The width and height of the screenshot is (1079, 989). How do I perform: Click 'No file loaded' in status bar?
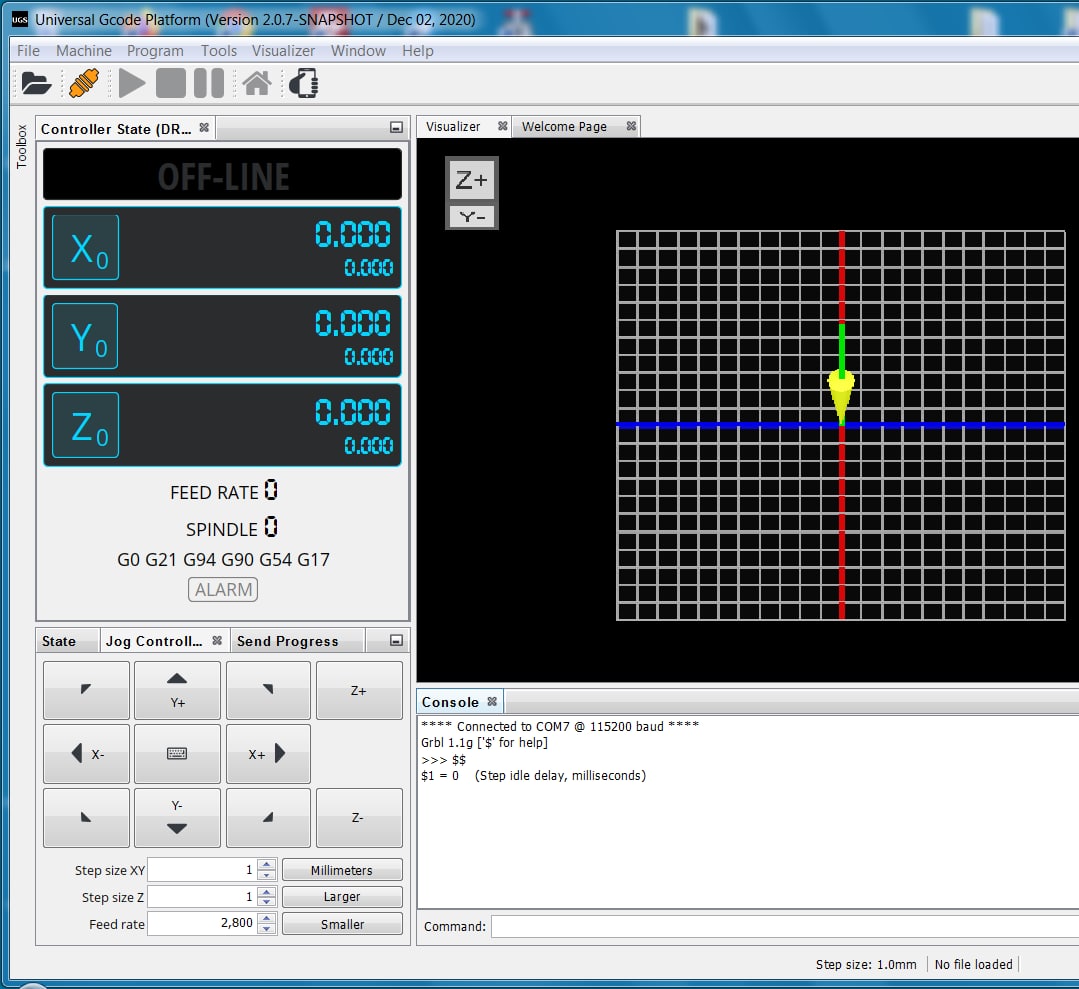tap(973, 964)
